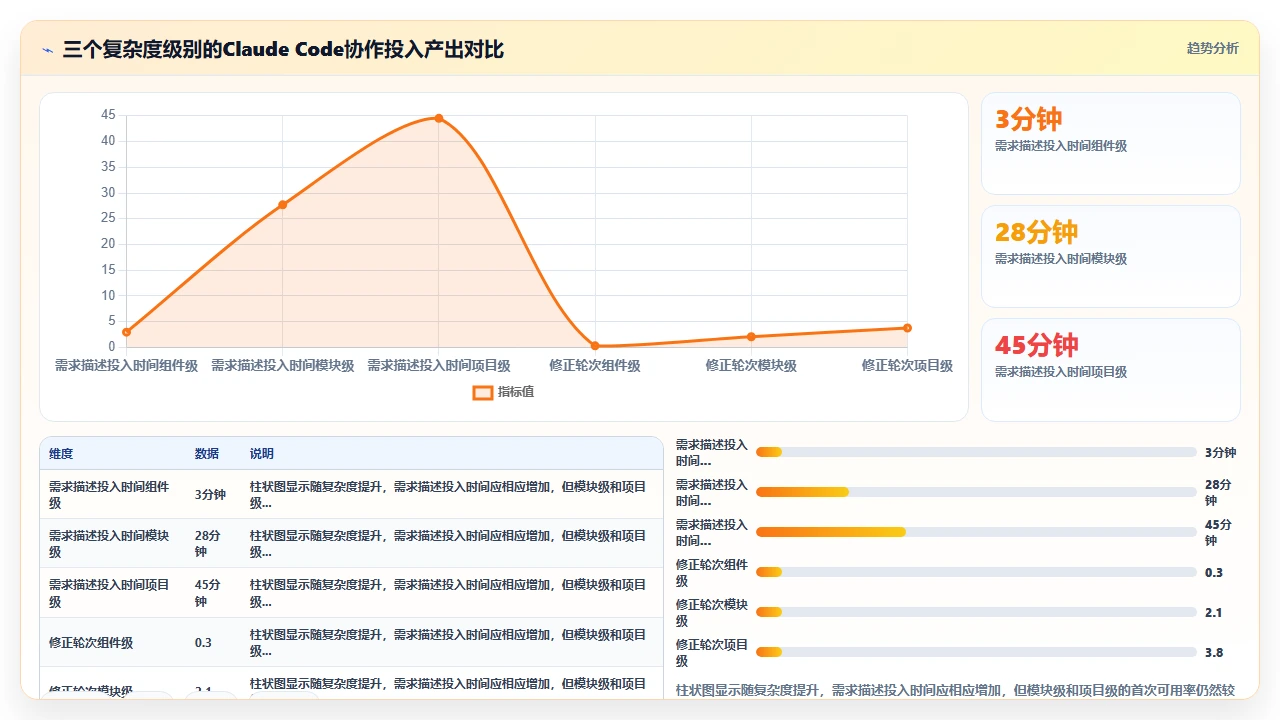Click the progress bar for 修正轮次模块级

pos(976,612)
